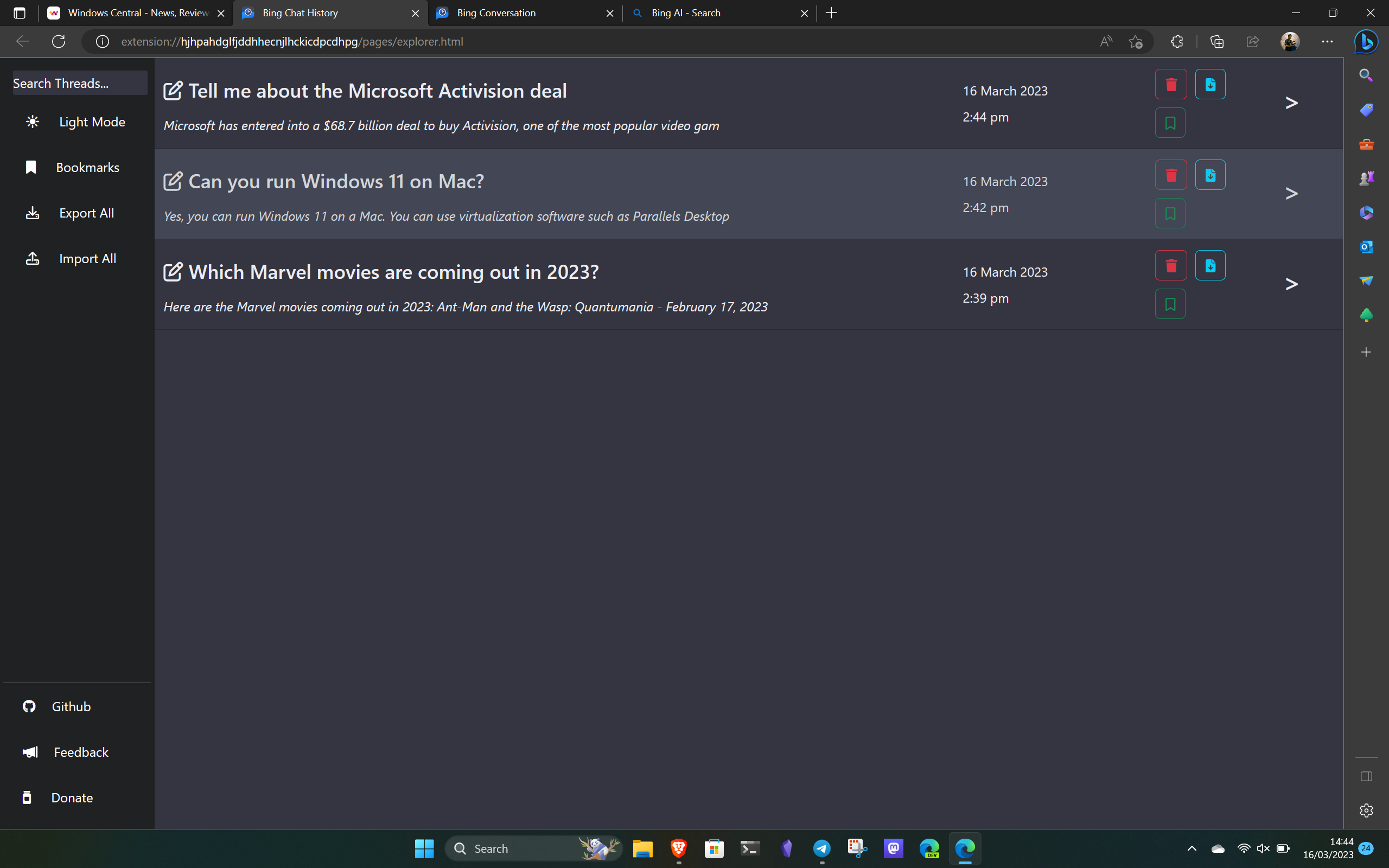This screenshot has height=868, width=1389.
Task: Expand the Microsoft Activision deal thread
Action: (1292, 102)
